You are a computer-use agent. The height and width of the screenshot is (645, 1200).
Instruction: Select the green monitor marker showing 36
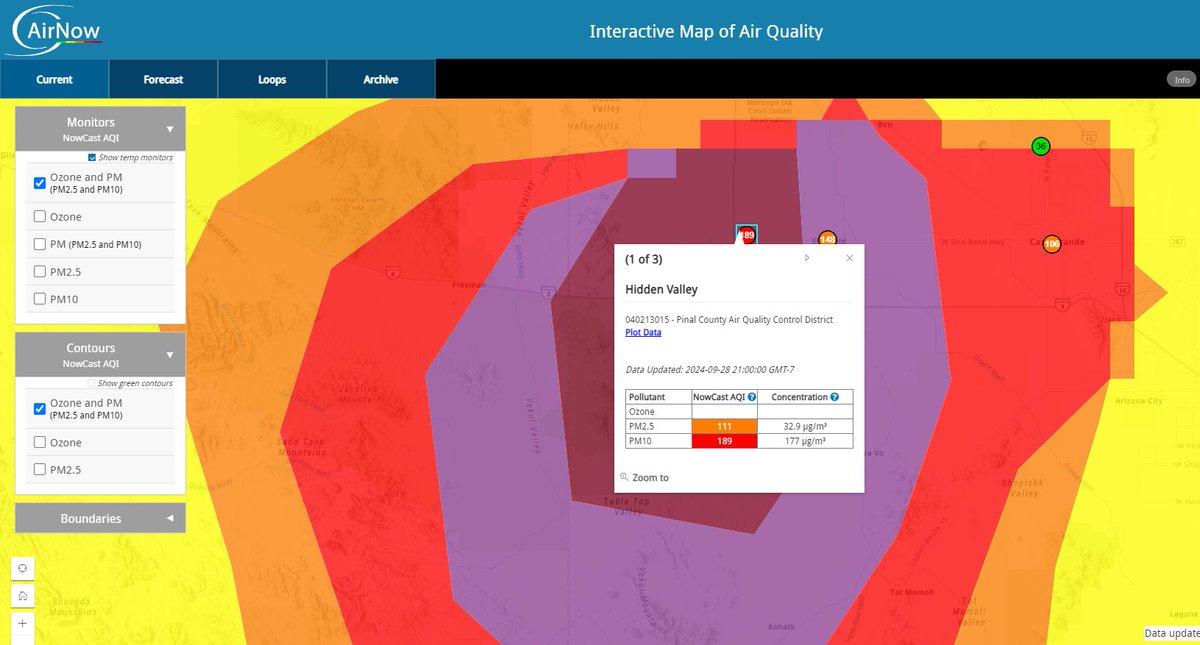click(x=1040, y=146)
